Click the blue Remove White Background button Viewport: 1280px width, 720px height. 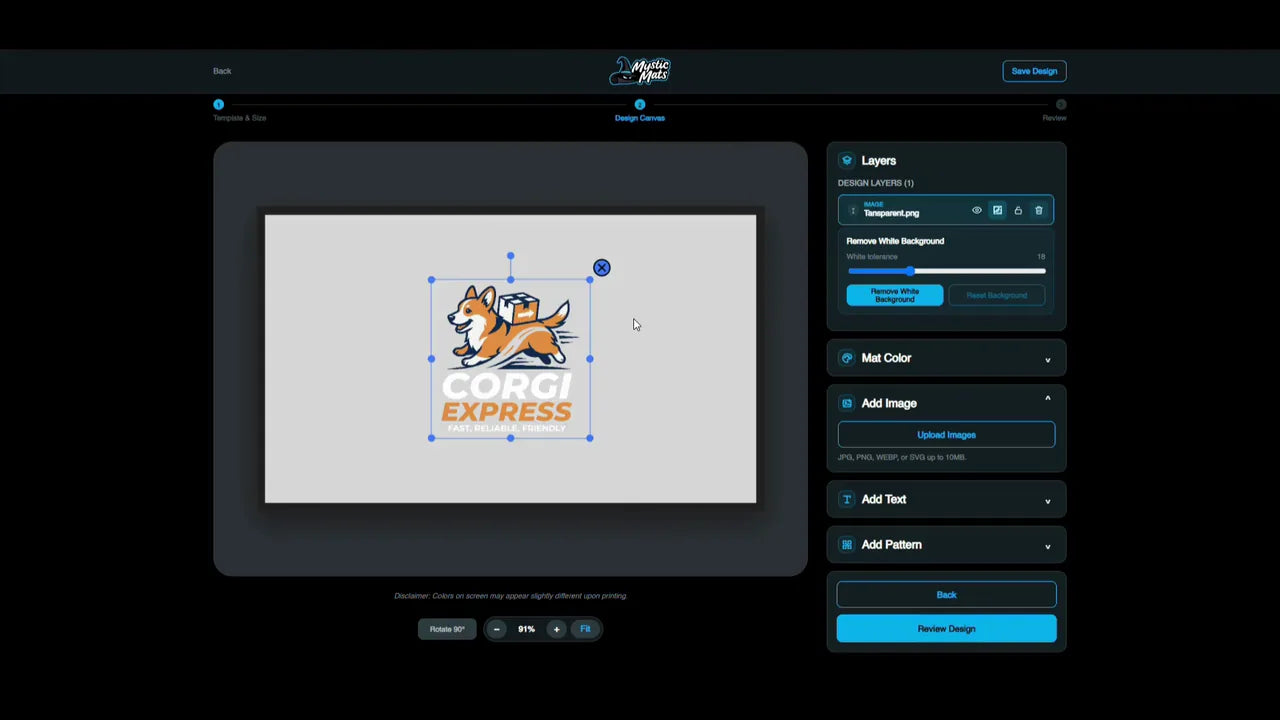[895, 295]
